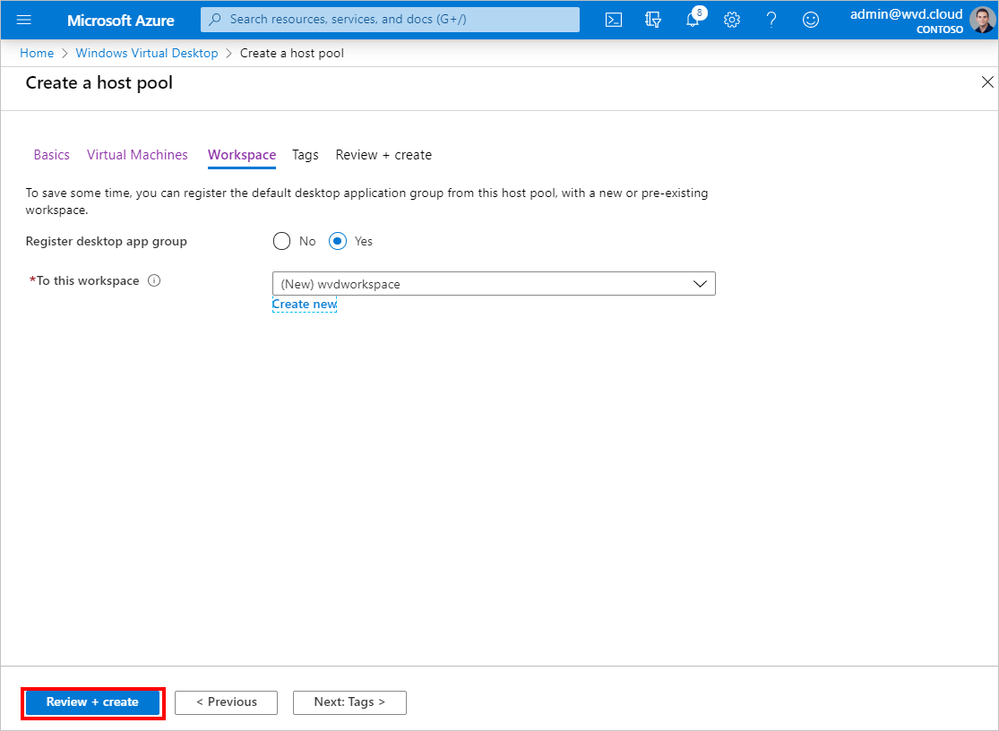Close the Create a host pool blade
The width and height of the screenshot is (999, 731).
tap(987, 82)
